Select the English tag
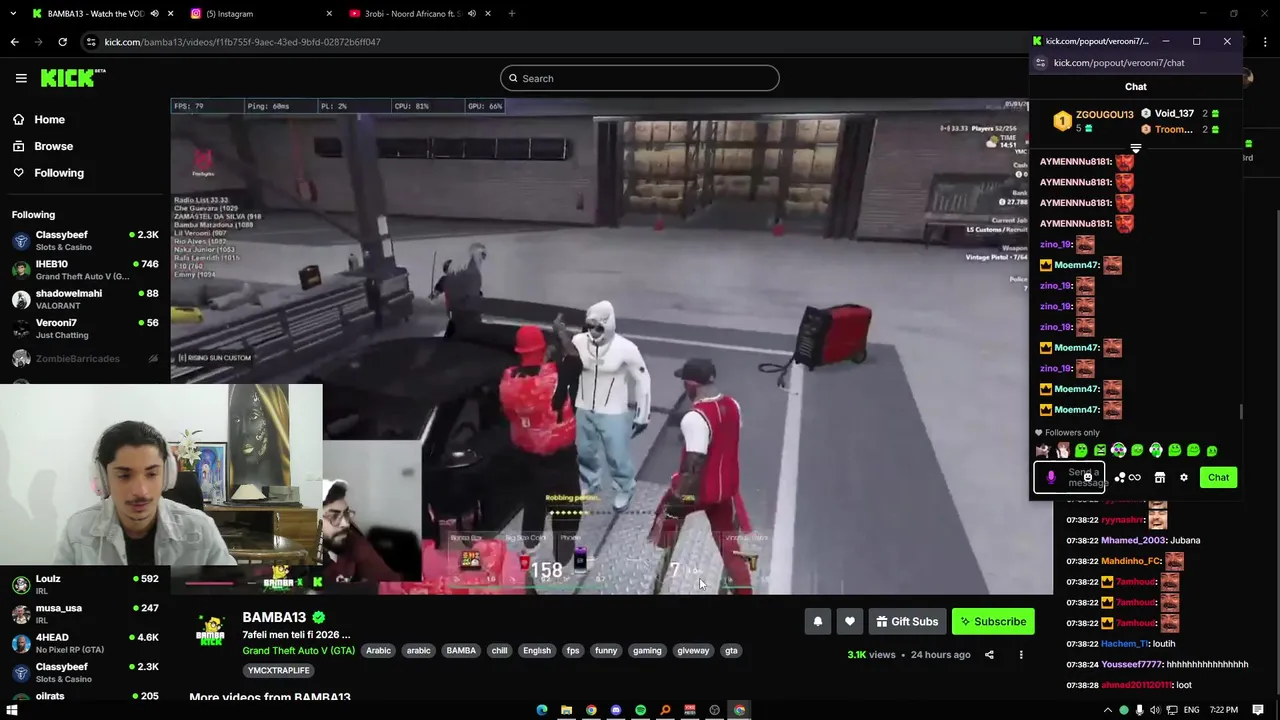The width and height of the screenshot is (1280, 720). click(x=537, y=651)
